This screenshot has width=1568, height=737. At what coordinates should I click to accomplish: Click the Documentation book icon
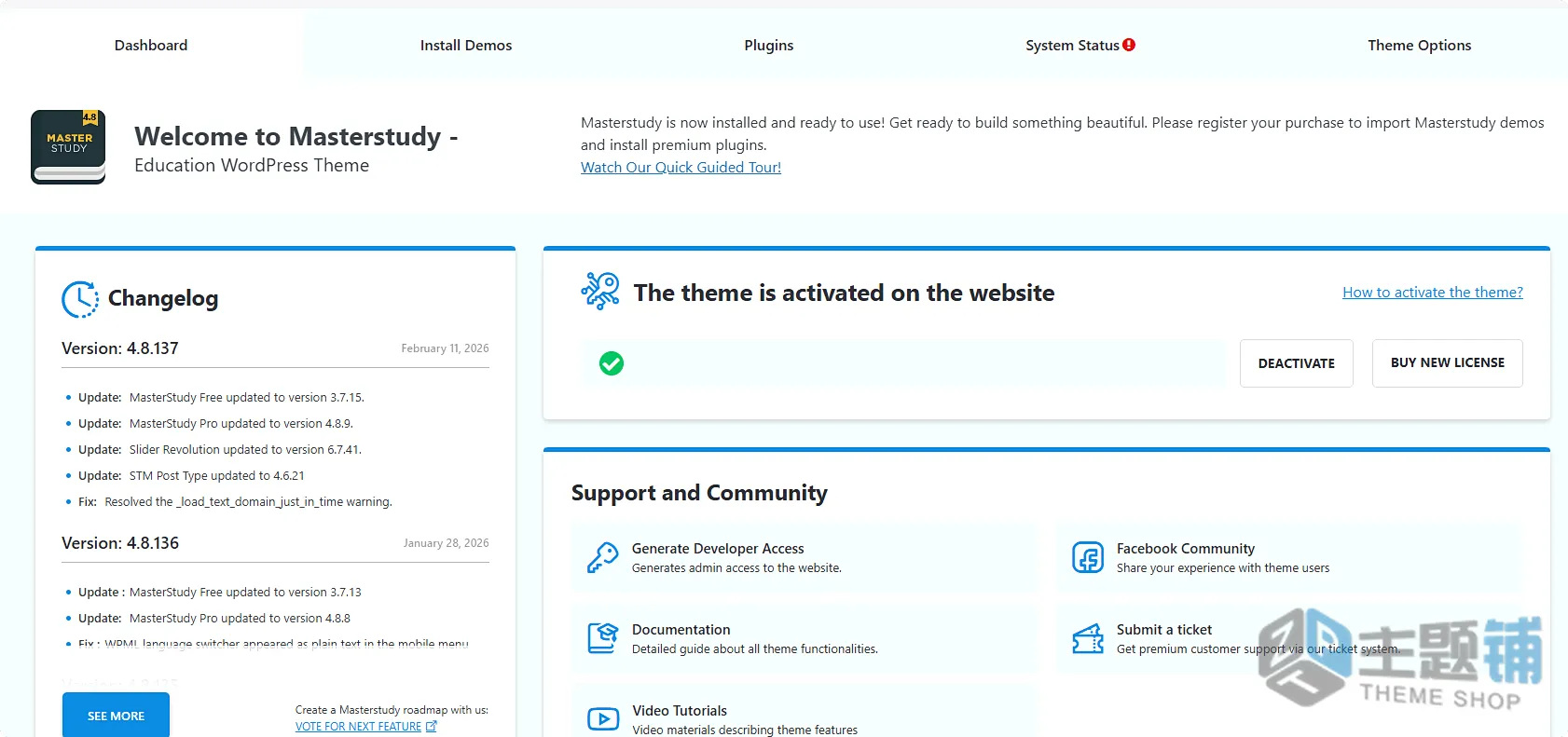pyautogui.click(x=603, y=638)
